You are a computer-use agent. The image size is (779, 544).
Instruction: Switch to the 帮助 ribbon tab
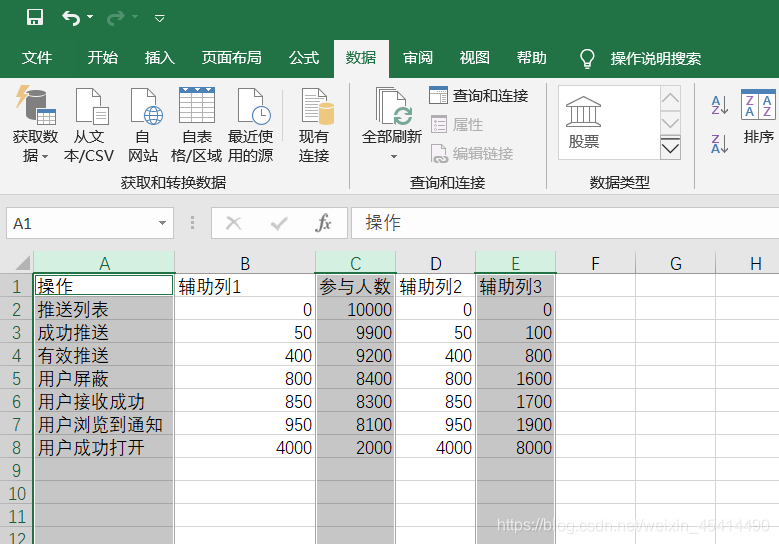pyautogui.click(x=532, y=58)
